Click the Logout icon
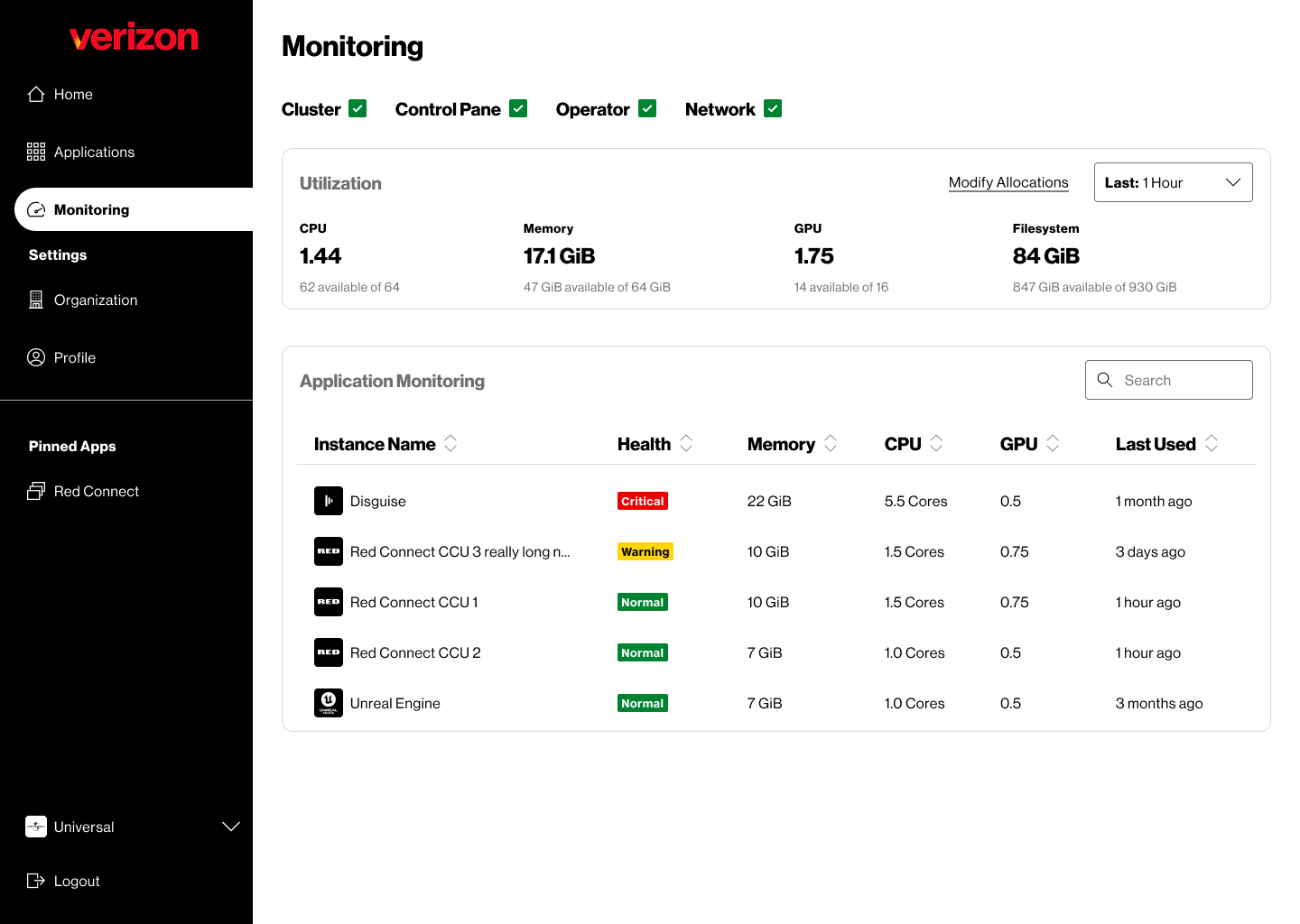Screen dimensions: 1300x924 click(36, 881)
